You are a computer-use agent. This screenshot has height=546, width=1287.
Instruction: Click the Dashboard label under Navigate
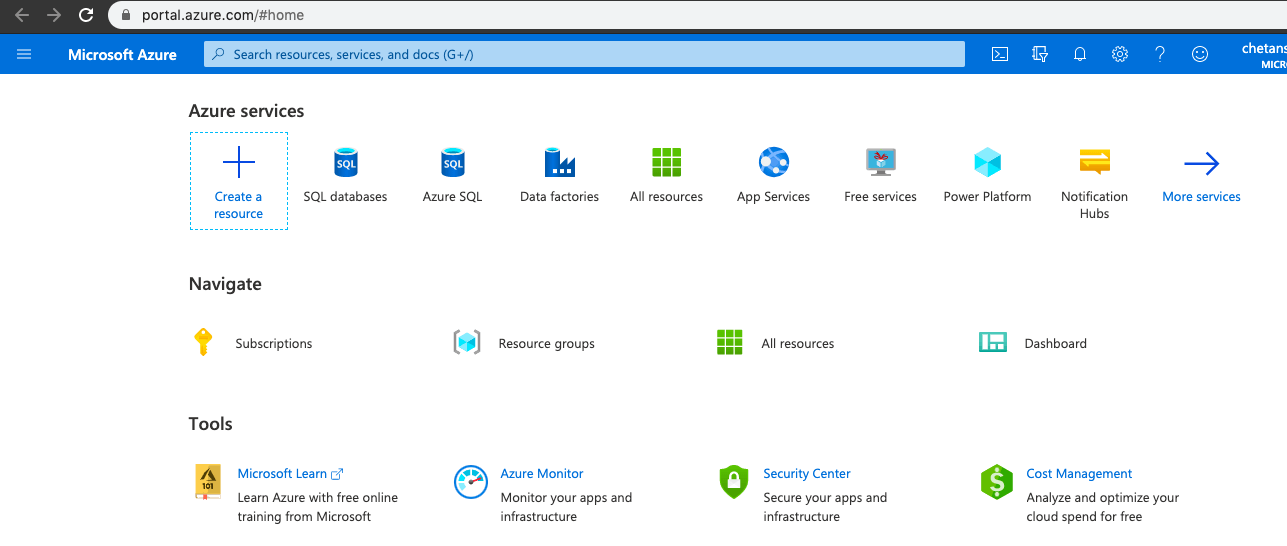pos(1055,343)
